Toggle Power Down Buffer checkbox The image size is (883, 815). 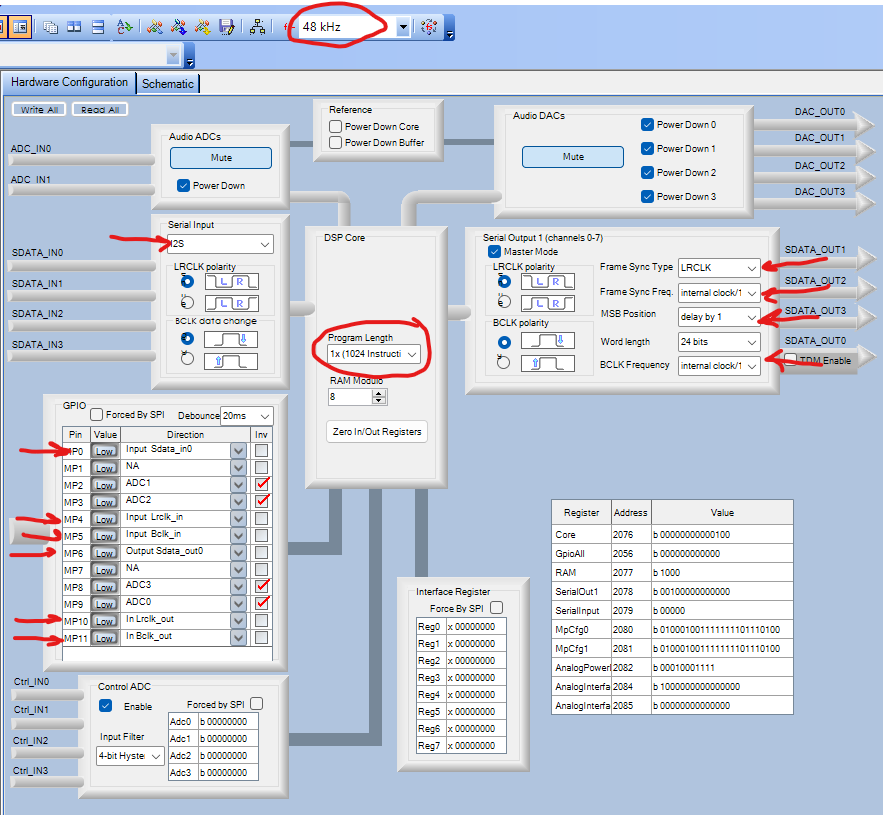[336, 142]
